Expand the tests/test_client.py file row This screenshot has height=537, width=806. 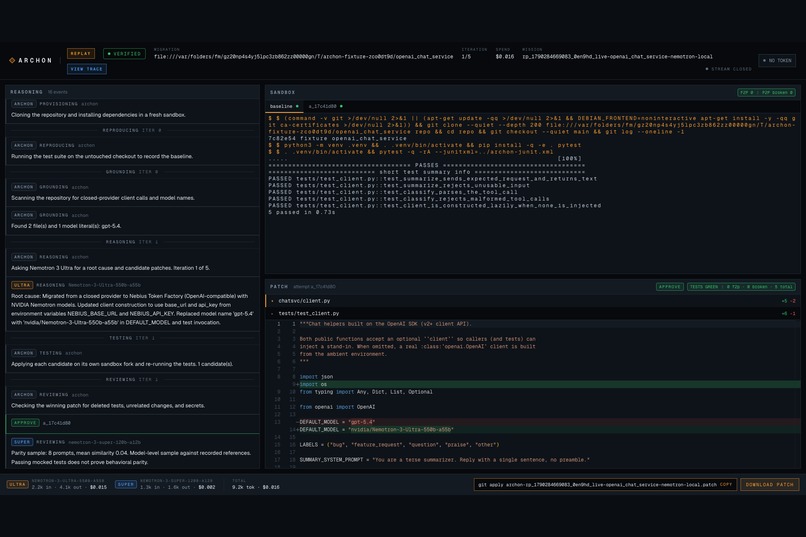click(533, 313)
